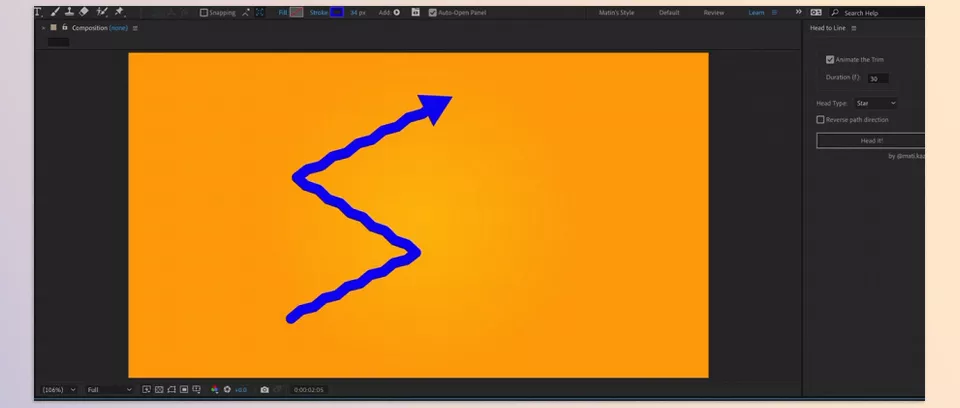
Task: Toggle the composition panel lock icon
Action: coord(65,28)
